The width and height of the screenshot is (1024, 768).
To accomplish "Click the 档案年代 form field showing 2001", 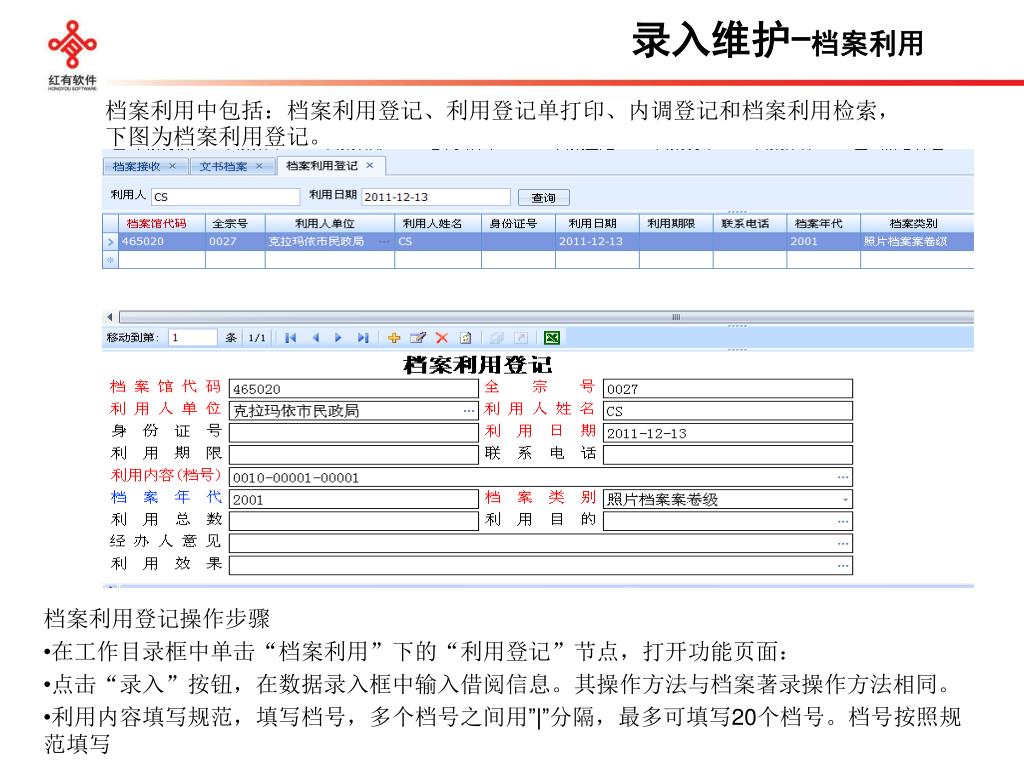I will 354,500.
